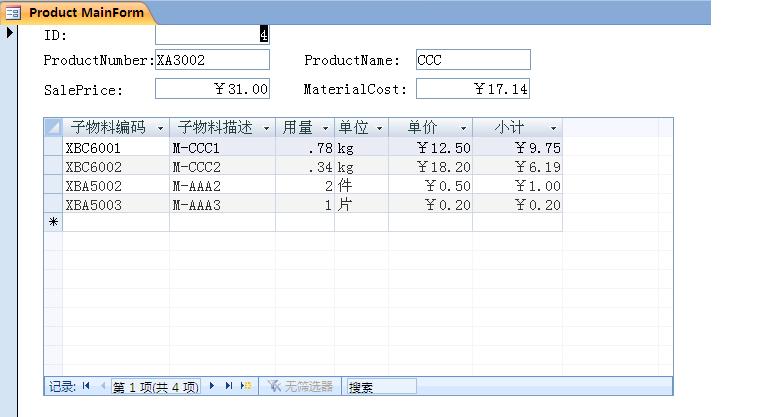This screenshot has height=417, width=757.
Task: Select the XBC6002 row selector
Action: (x=53, y=167)
